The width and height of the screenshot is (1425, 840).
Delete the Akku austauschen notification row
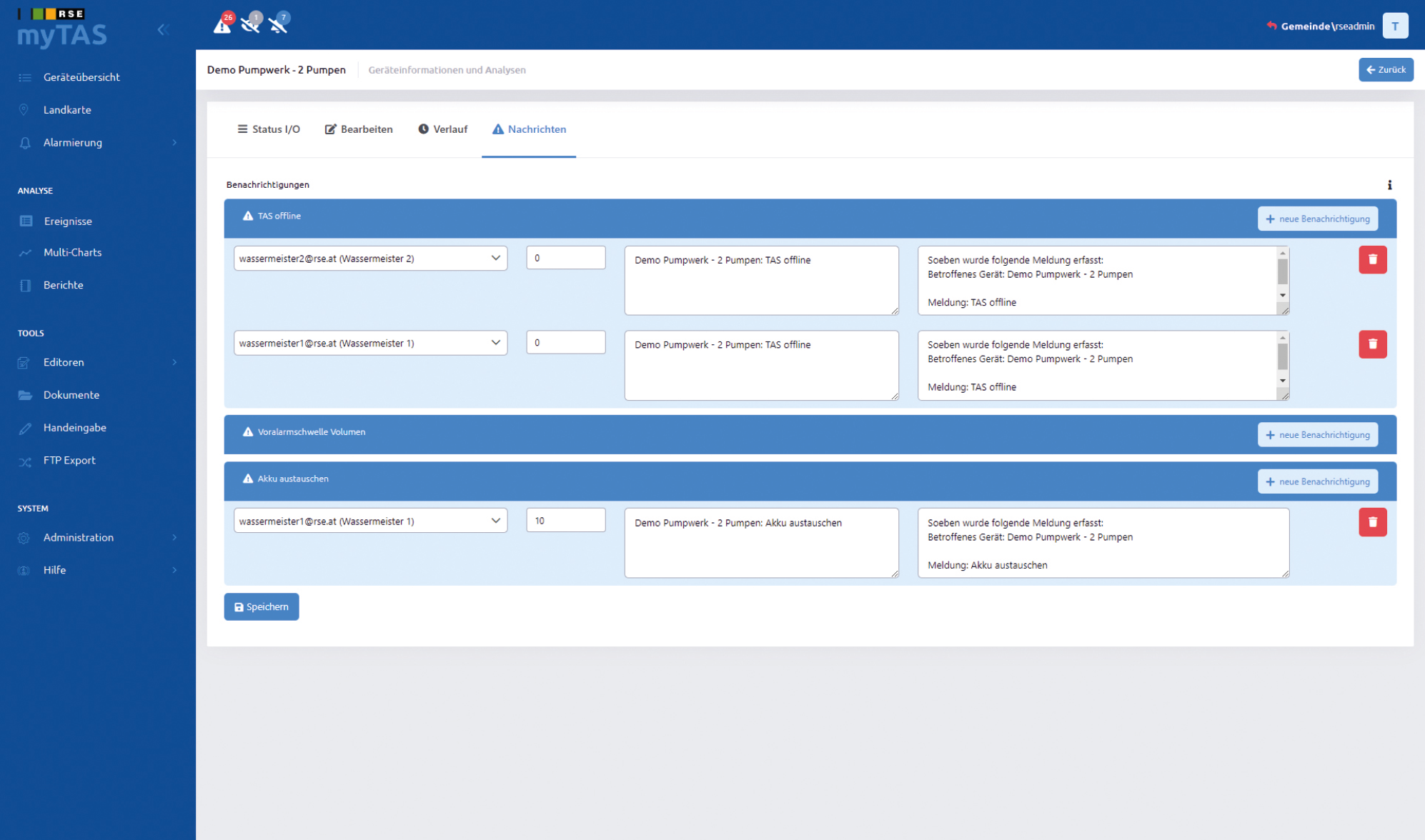[1372, 521]
